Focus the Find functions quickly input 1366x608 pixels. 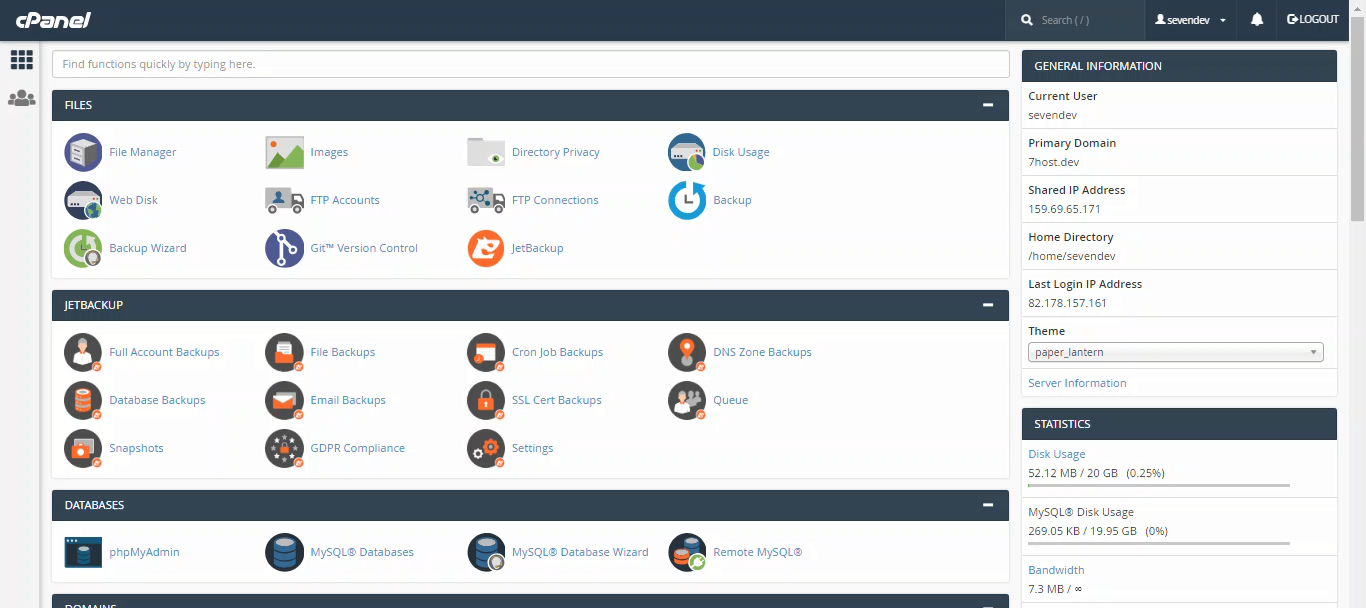click(531, 64)
